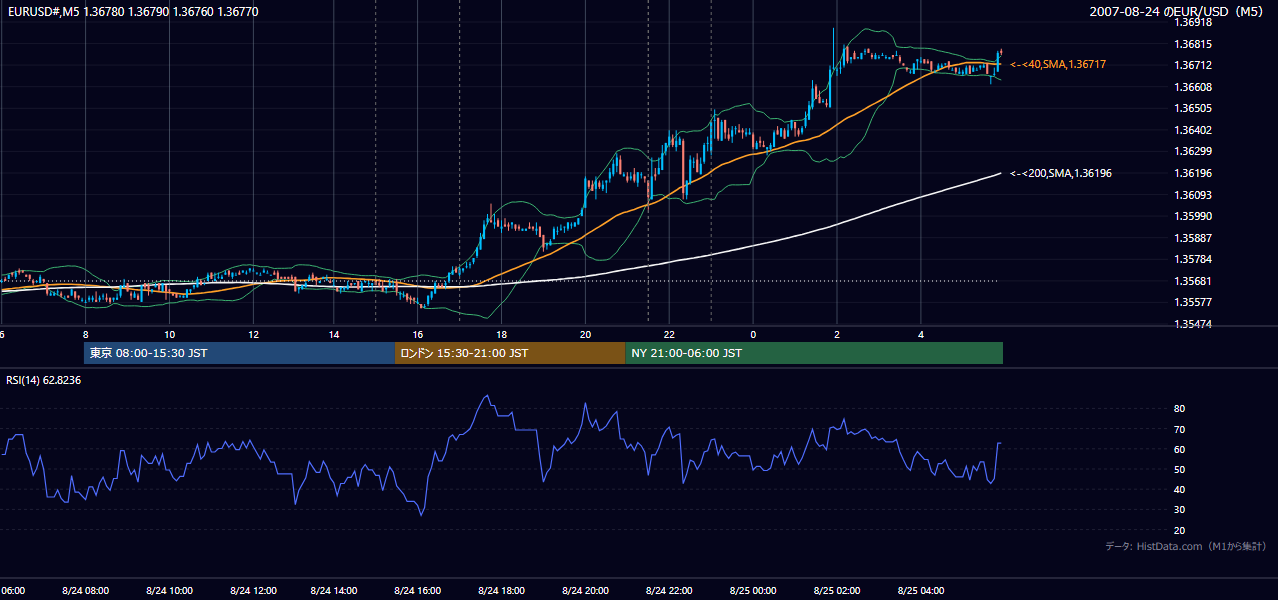
Task: Click the NY 21:00-06:00 JST session bar
Action: pos(814,353)
